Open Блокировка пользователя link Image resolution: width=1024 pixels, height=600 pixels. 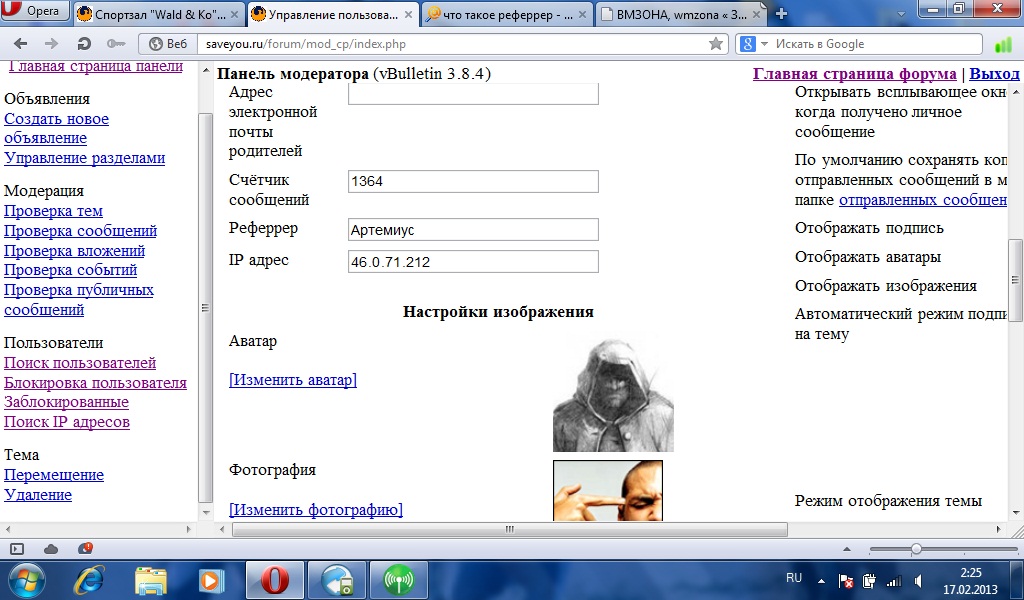coord(95,383)
